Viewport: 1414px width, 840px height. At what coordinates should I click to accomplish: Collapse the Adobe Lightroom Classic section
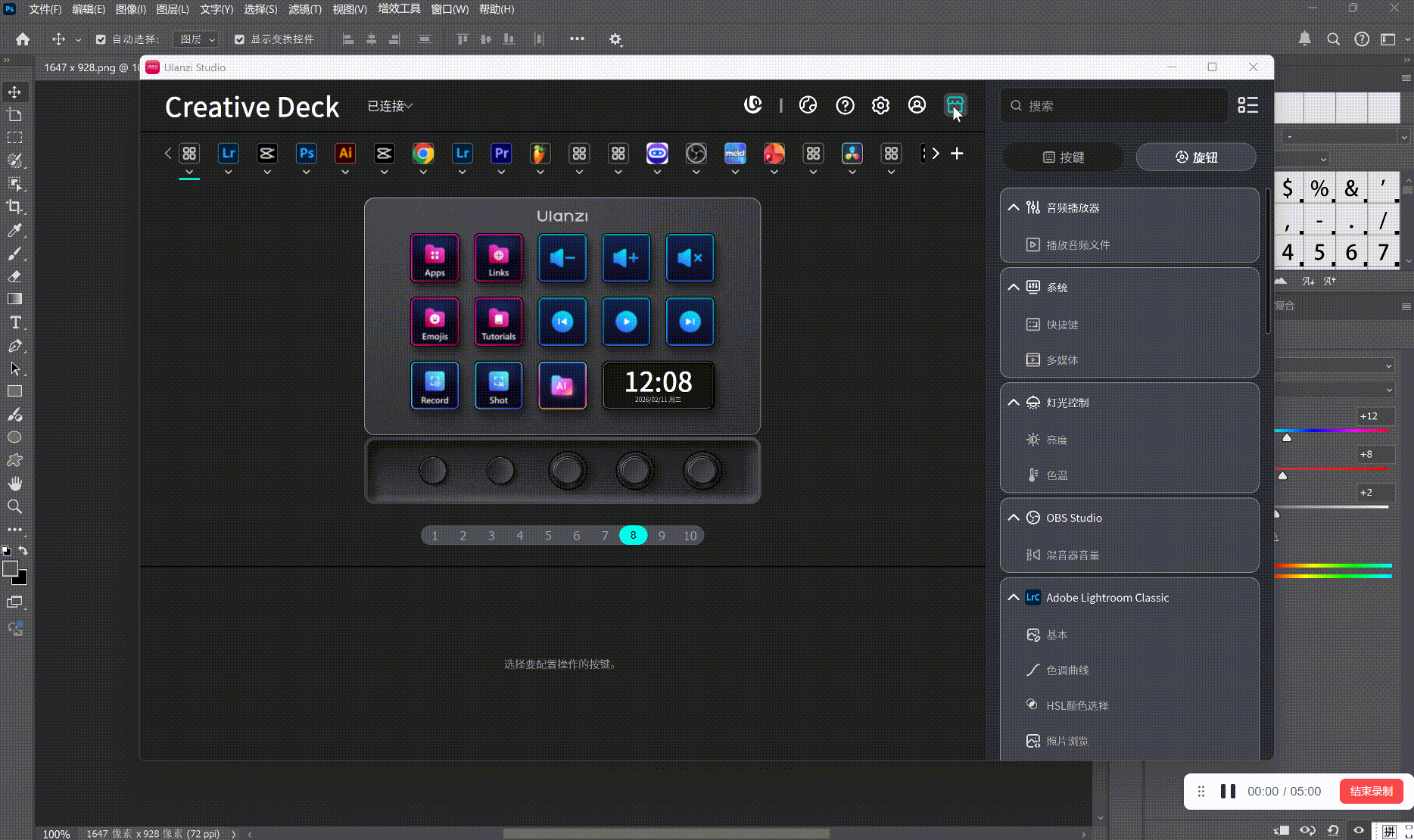[x=1014, y=597]
